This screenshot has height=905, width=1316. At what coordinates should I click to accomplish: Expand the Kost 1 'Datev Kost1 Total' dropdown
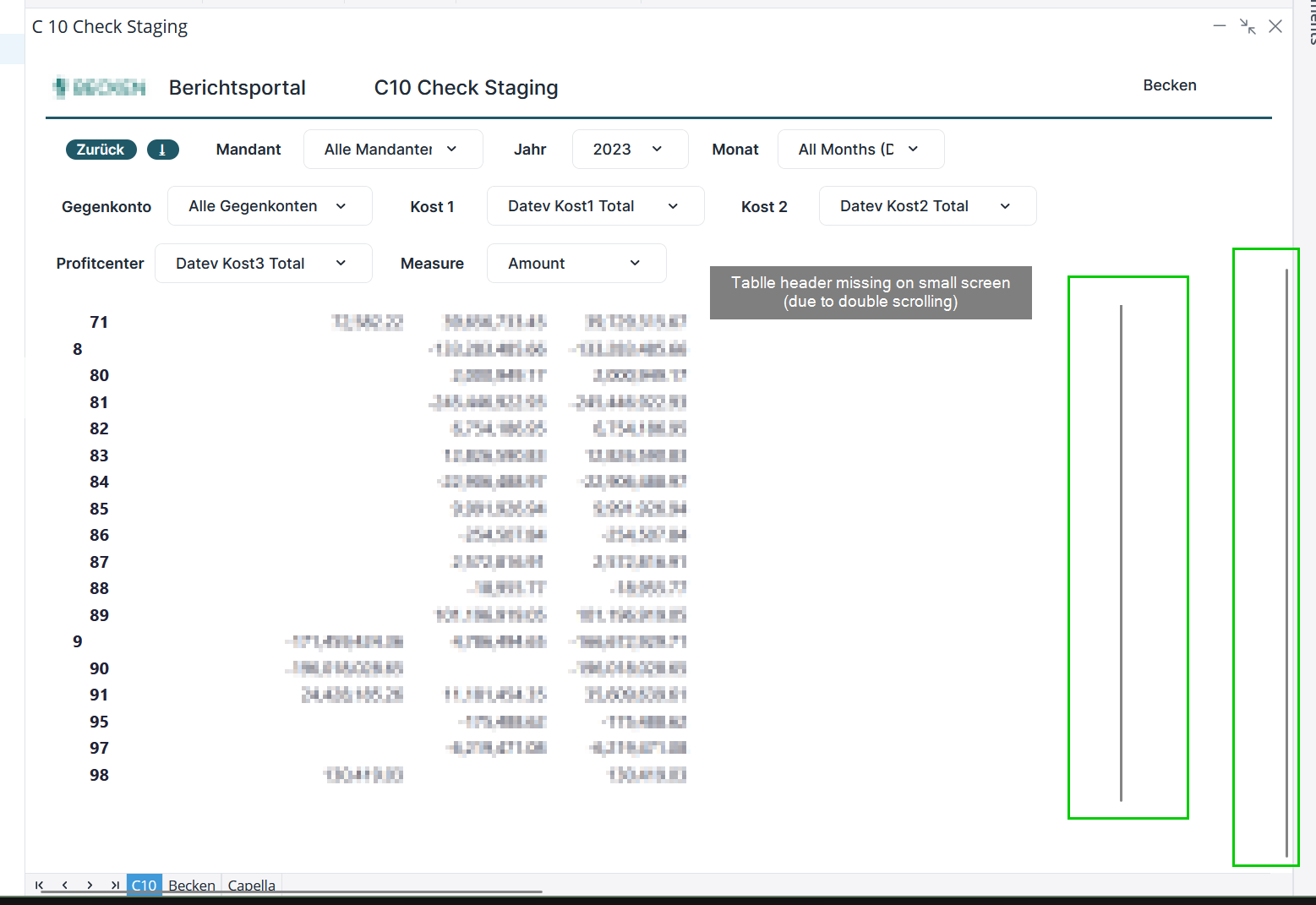pyautogui.click(x=594, y=206)
